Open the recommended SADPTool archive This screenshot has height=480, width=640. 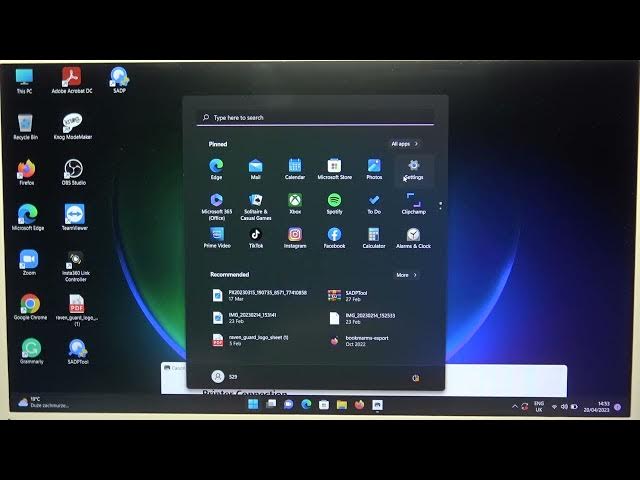(348, 296)
